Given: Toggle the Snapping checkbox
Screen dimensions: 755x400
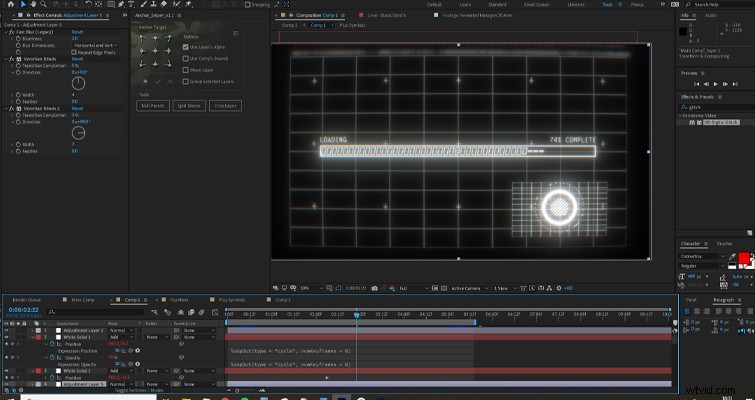Looking at the screenshot, I should [247, 4].
